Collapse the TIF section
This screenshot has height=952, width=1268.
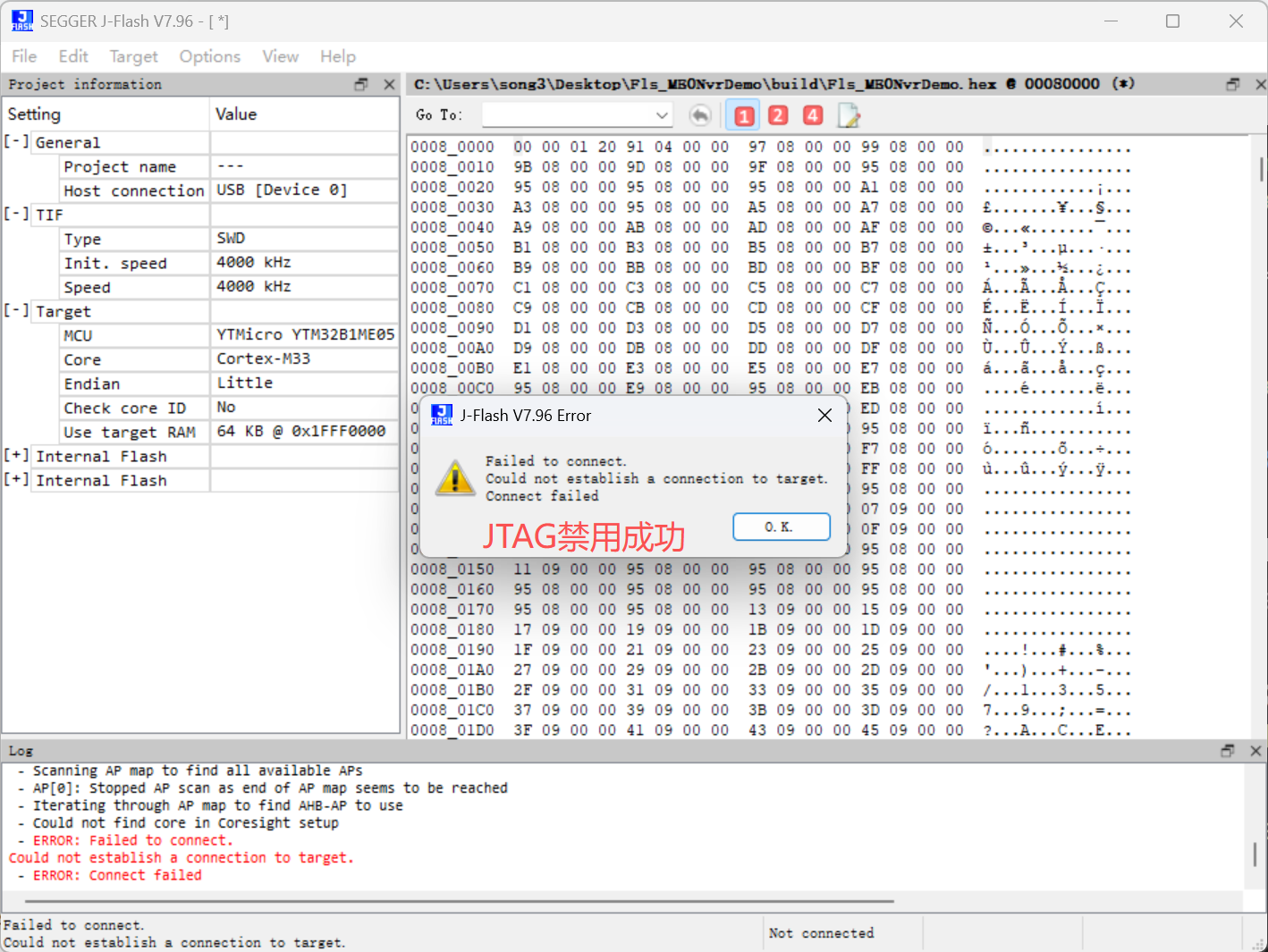[x=16, y=215]
